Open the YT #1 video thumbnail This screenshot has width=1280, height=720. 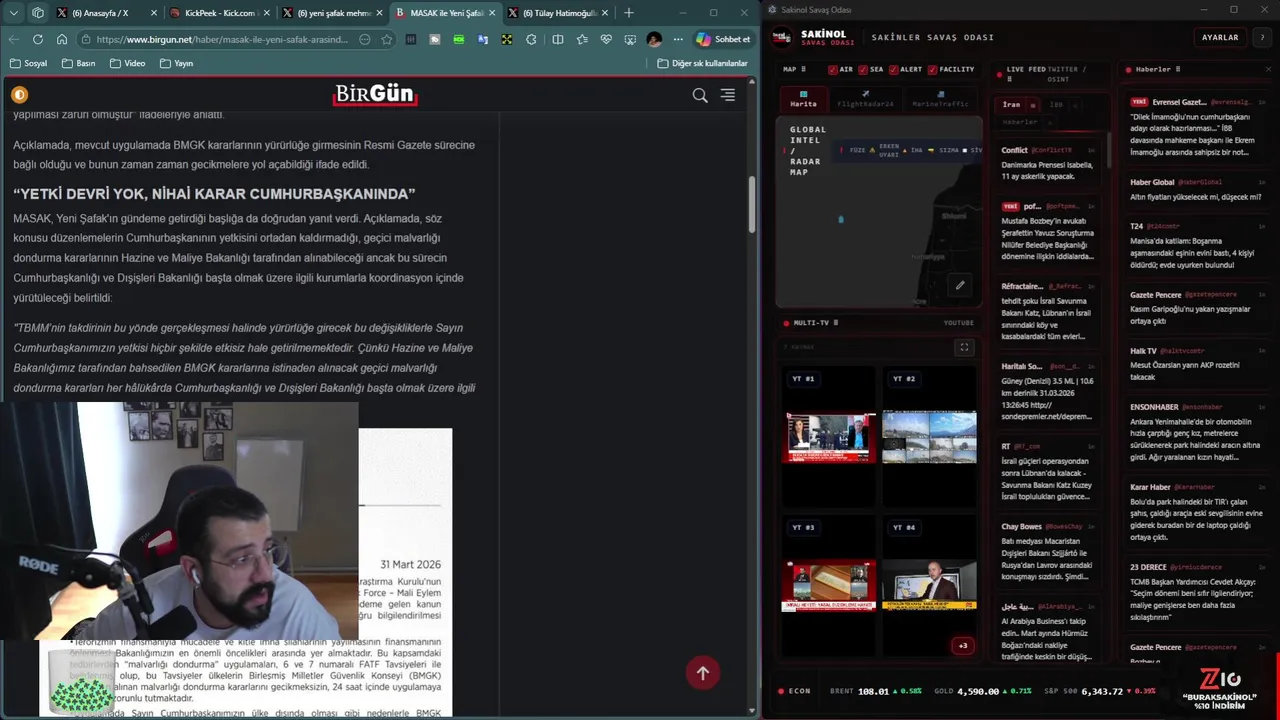pos(829,437)
